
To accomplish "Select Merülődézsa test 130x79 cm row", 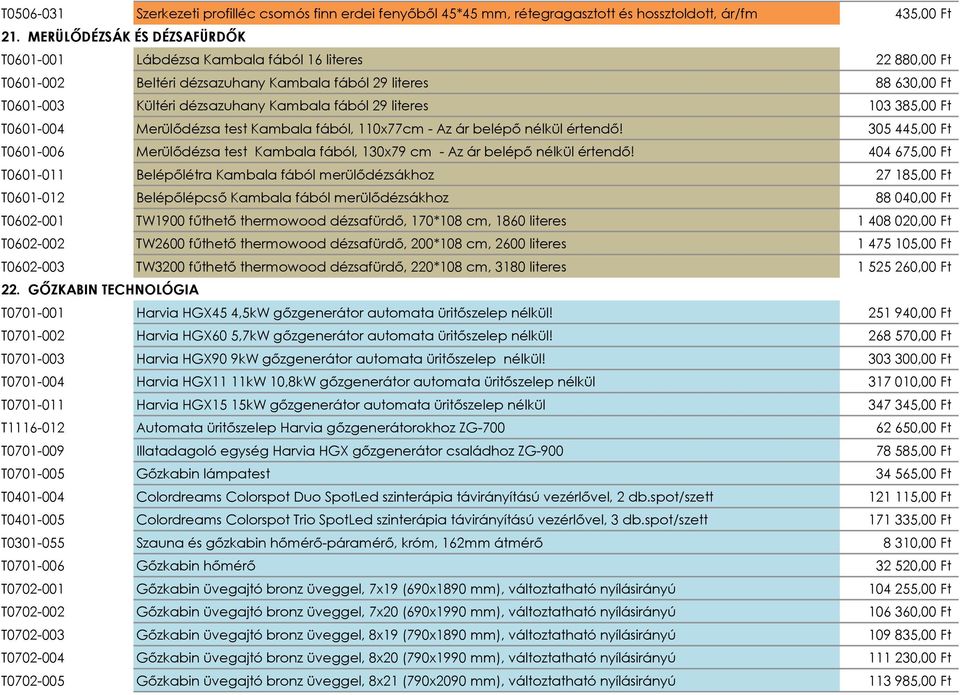I will (487, 151).
